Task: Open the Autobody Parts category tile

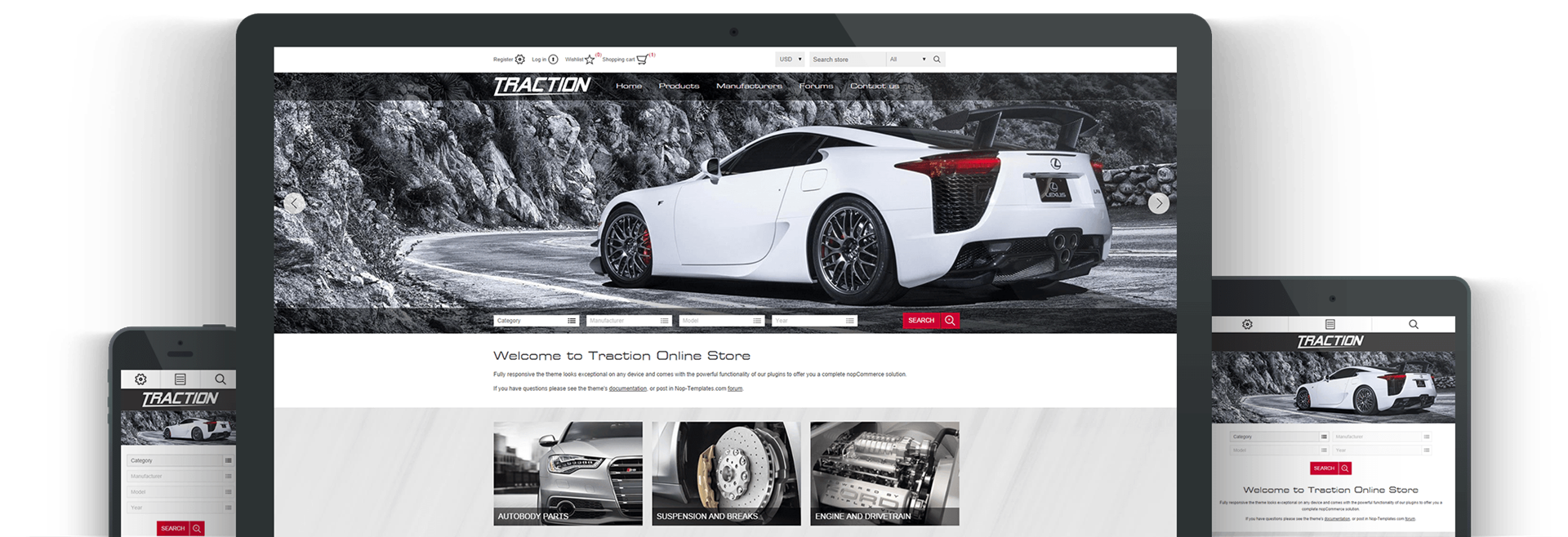Action: point(568,473)
